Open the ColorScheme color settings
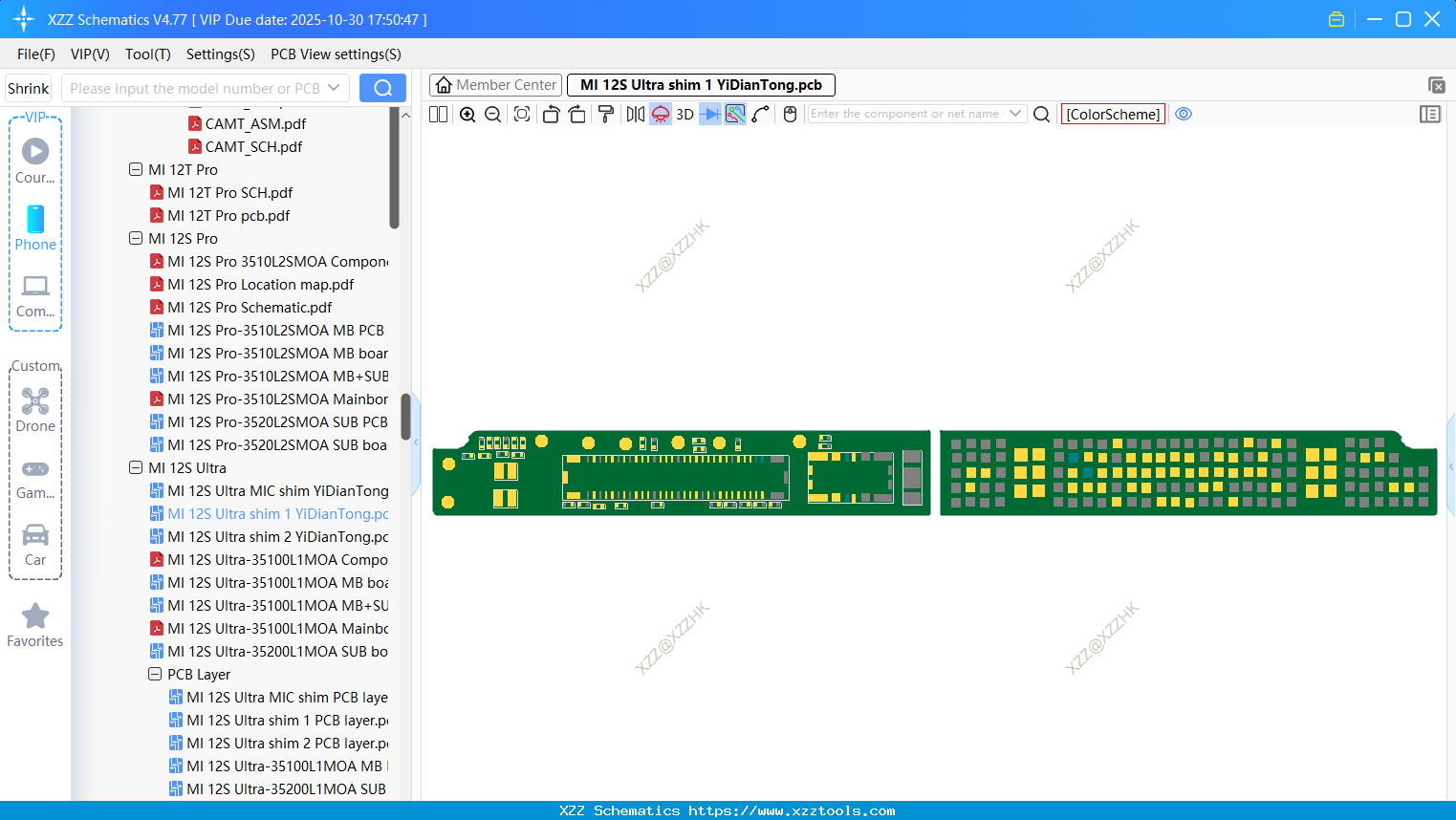Screen dimensions: 1456x820 point(1112,114)
